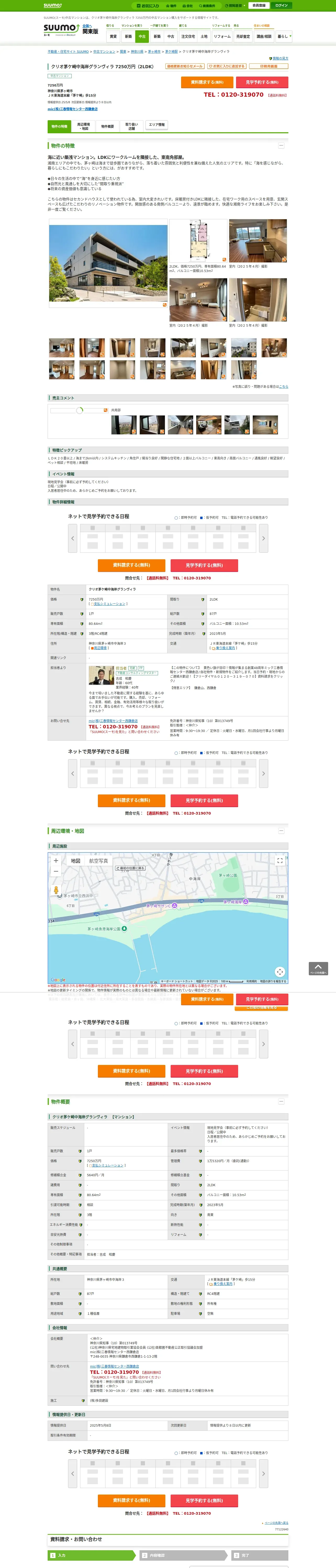Enlarge icon on main exterior photo
The image size is (336, 1568).
[x=164, y=304]
